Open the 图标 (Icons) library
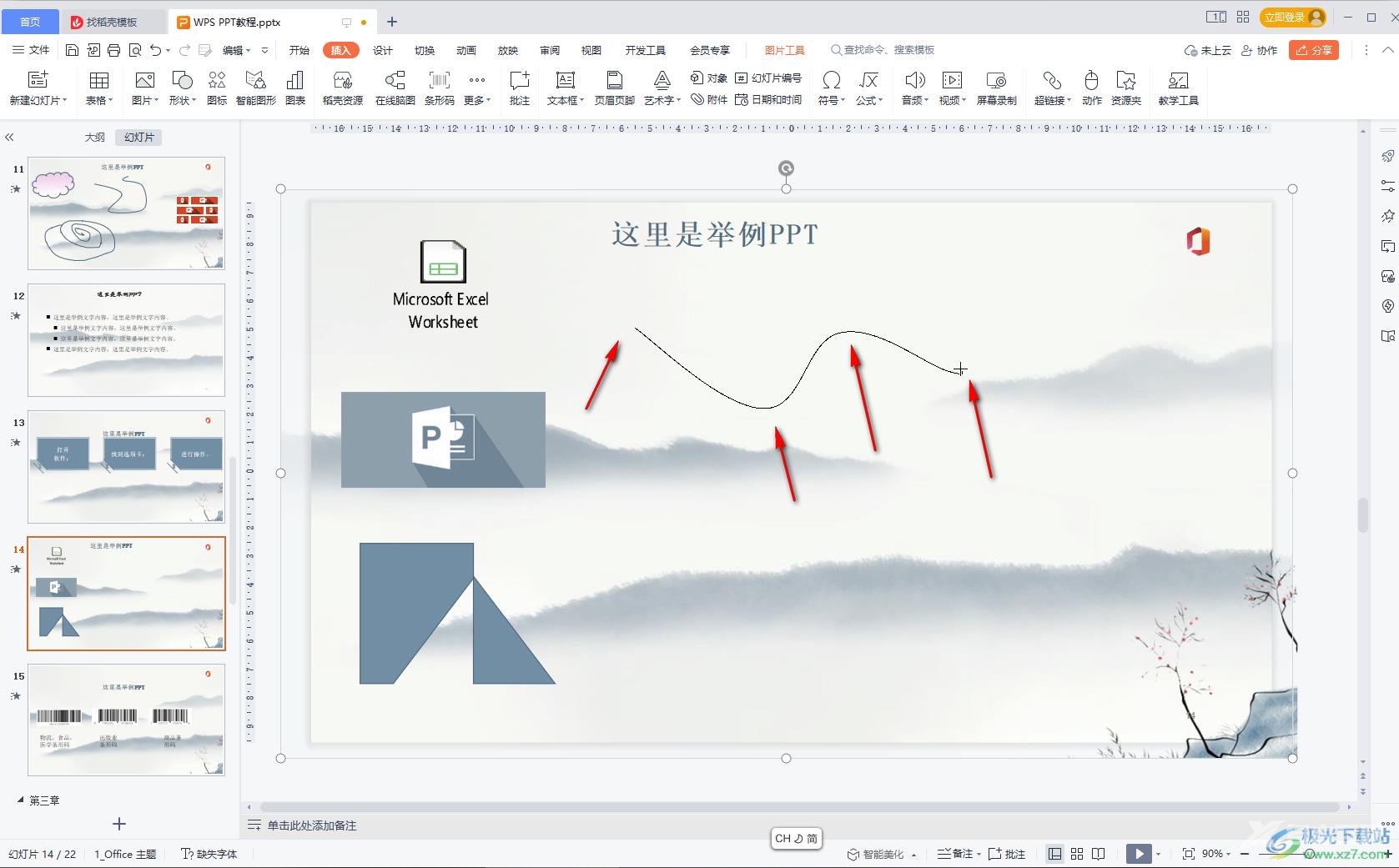 (x=217, y=80)
